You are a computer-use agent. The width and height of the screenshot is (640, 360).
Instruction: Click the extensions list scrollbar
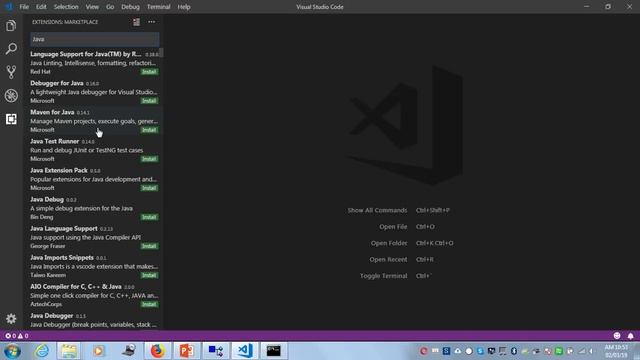coord(162,53)
